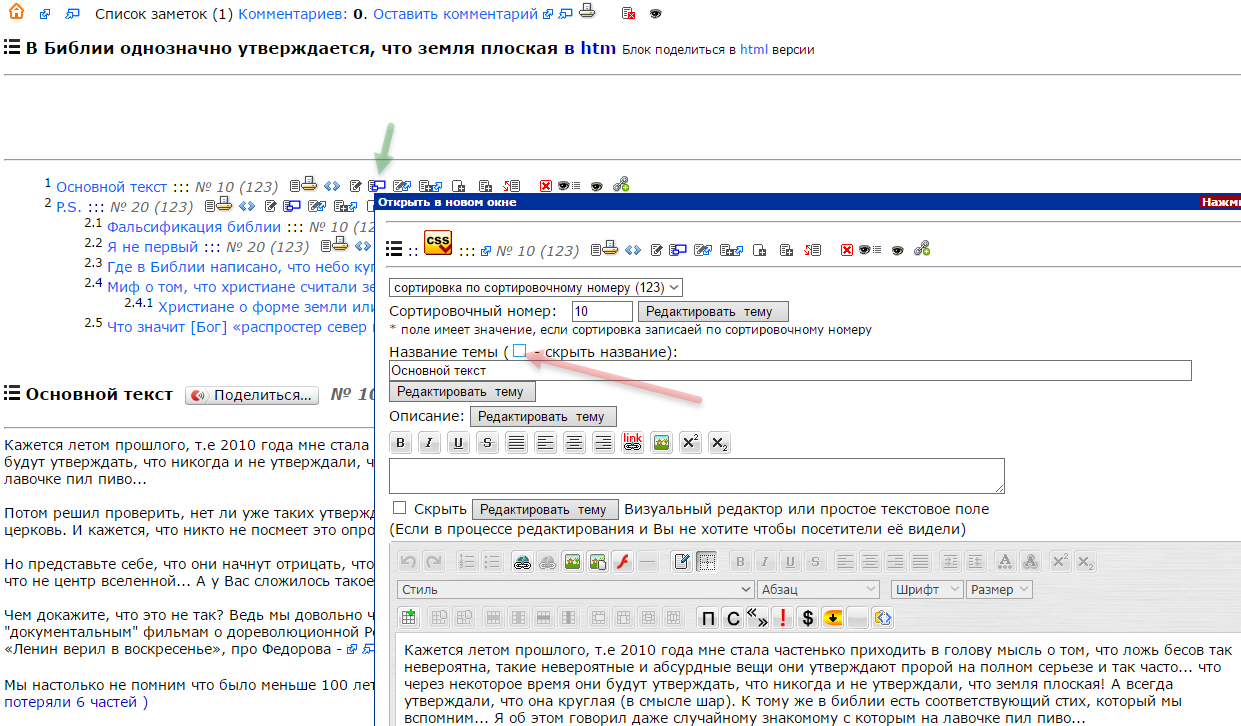Click Редактировать тему next to sort number
Image resolution: width=1241 pixels, height=726 pixels.
click(x=712, y=312)
